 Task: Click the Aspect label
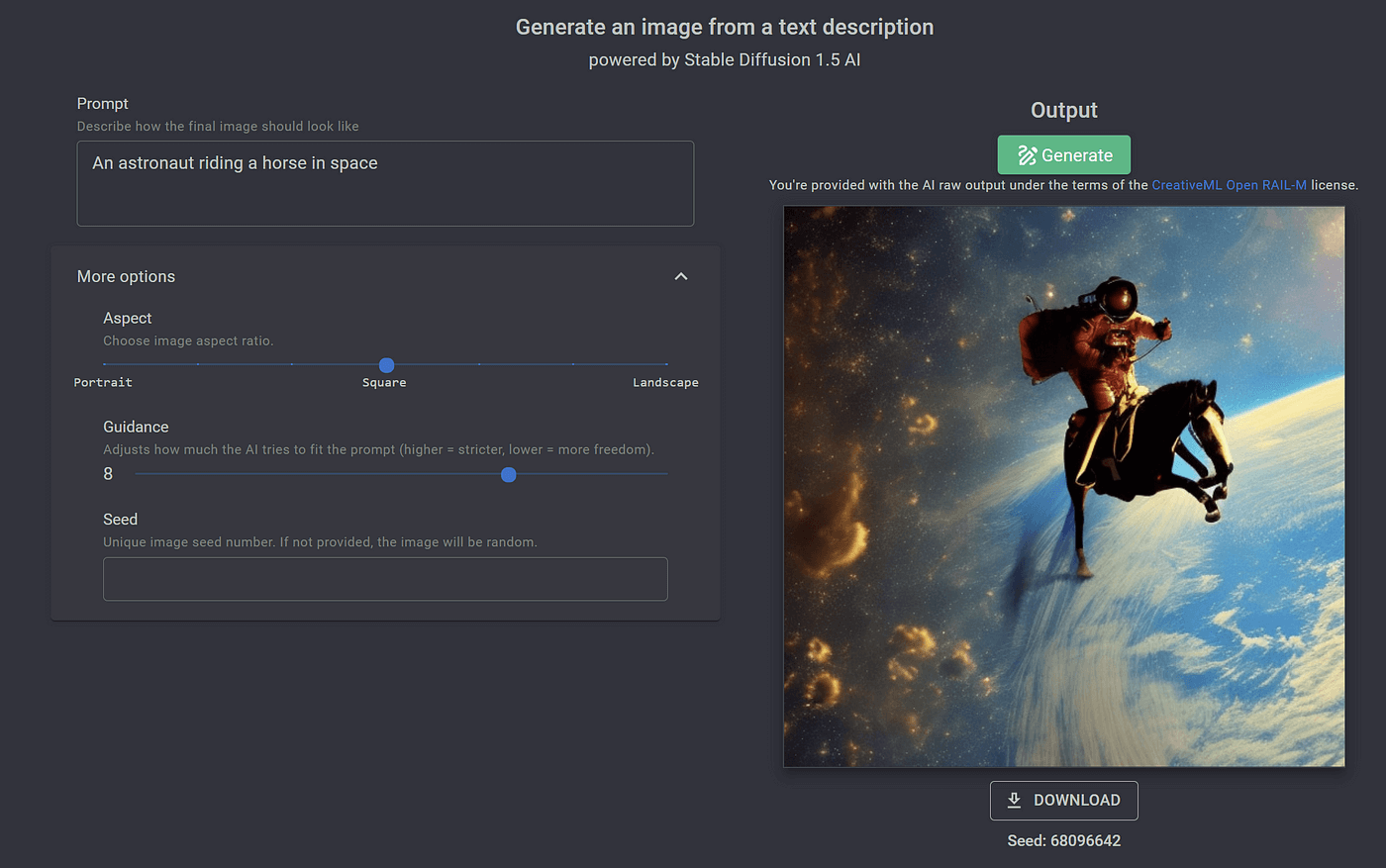(128, 318)
